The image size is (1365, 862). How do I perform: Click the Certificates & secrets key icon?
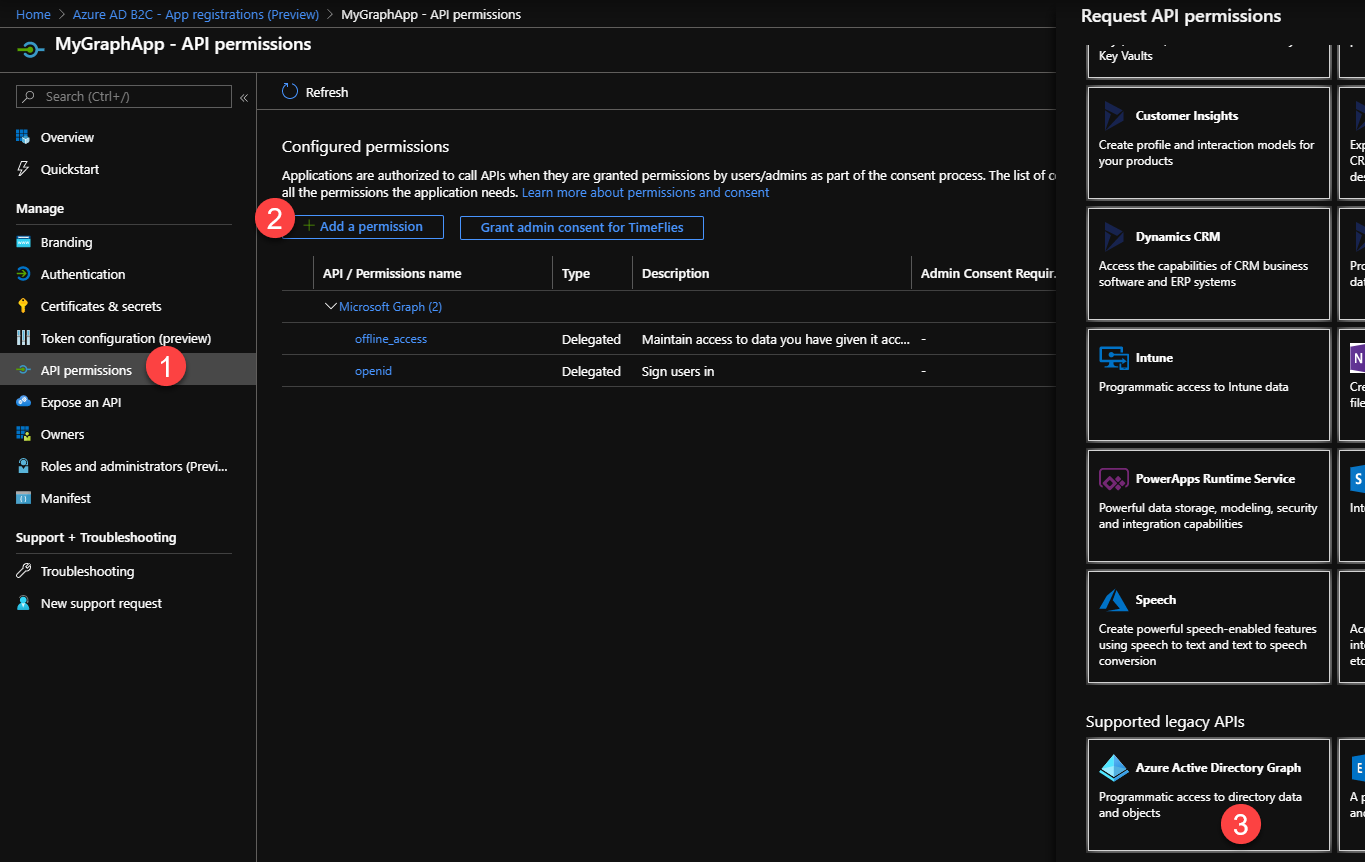[23, 306]
